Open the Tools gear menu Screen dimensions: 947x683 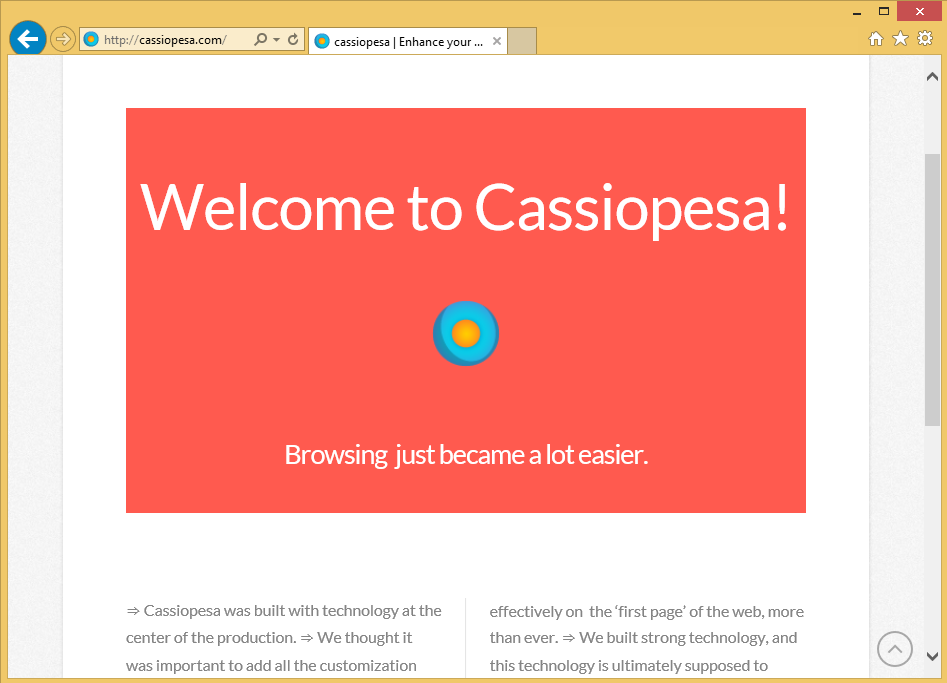(925, 39)
